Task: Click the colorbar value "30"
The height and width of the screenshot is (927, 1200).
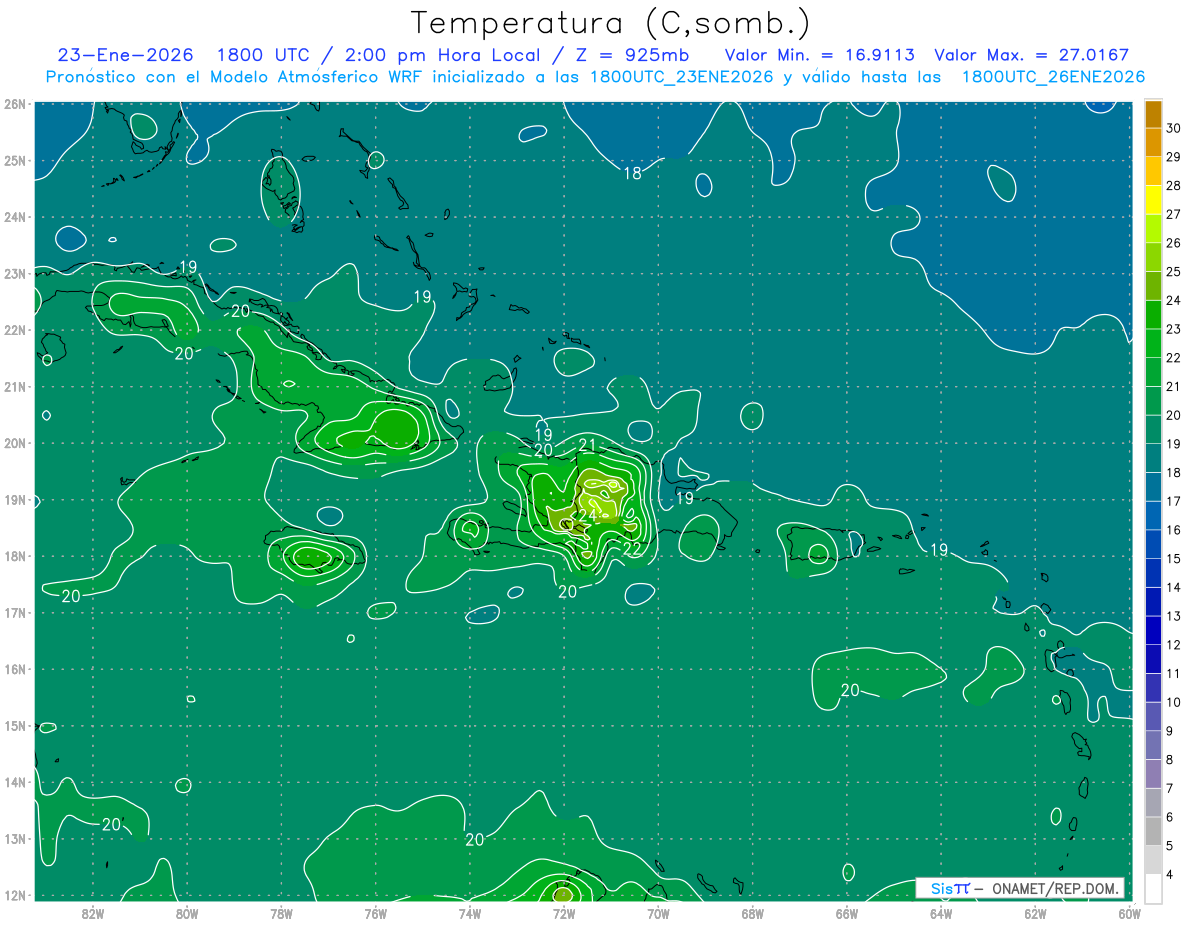Action: (1174, 127)
